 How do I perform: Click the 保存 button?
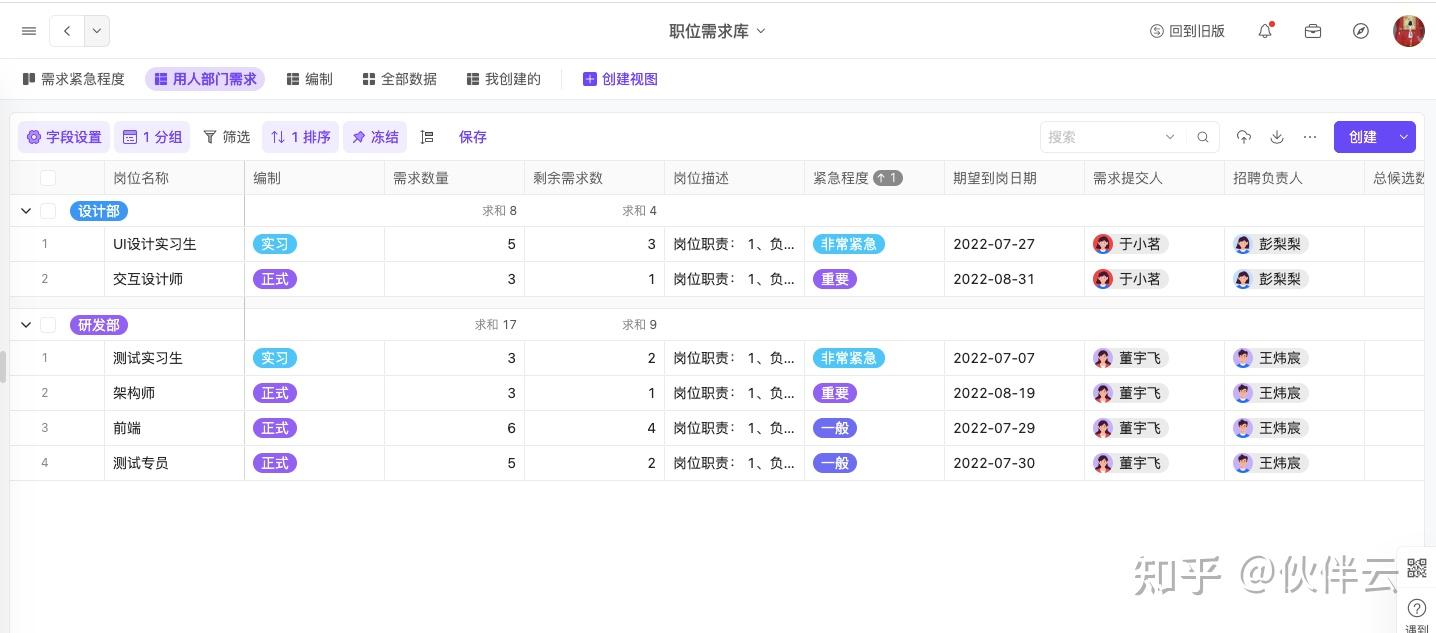pyautogui.click(x=473, y=137)
